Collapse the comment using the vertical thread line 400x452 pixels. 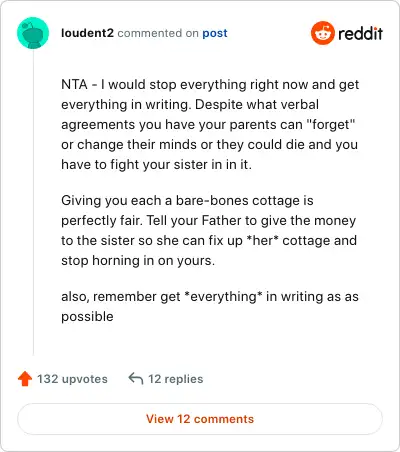pos(33,202)
